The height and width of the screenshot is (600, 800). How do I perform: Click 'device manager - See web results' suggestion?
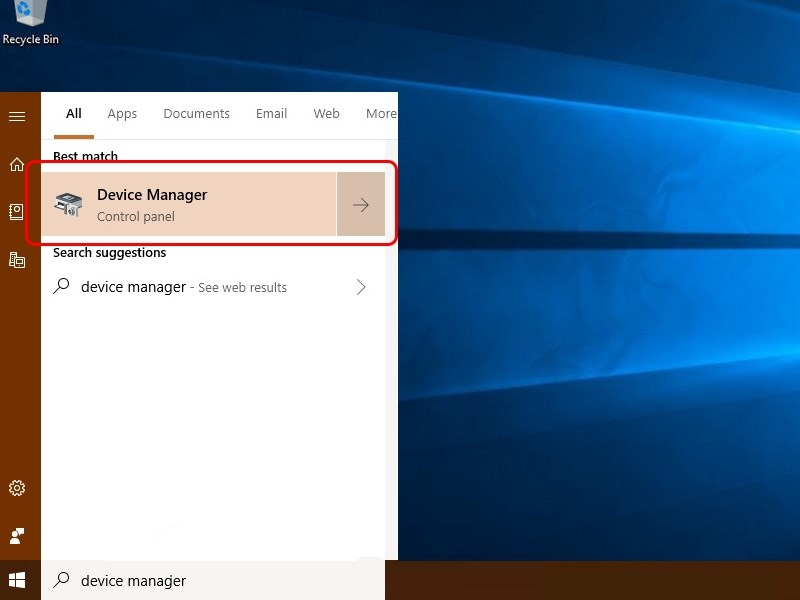pos(184,287)
